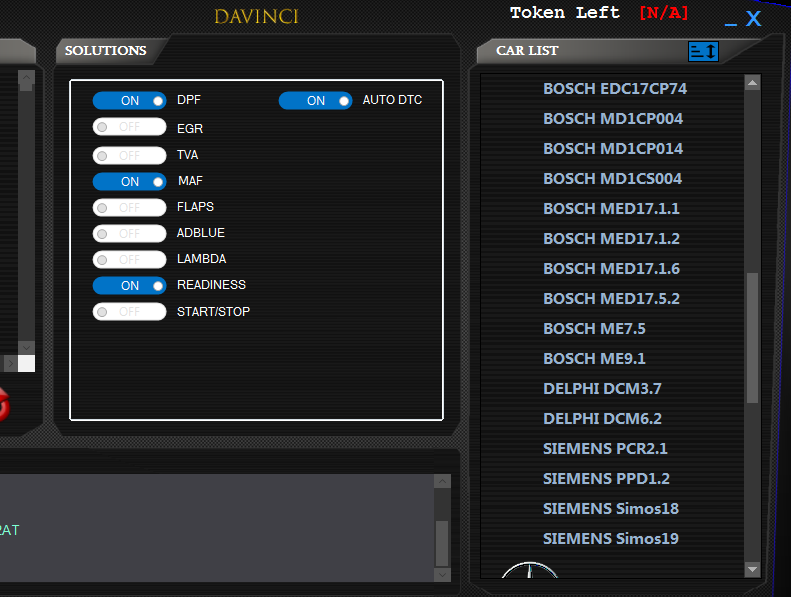This screenshot has height=597, width=791.
Task: Select BOSCH MED17.5.2 in car list
Action: point(611,299)
